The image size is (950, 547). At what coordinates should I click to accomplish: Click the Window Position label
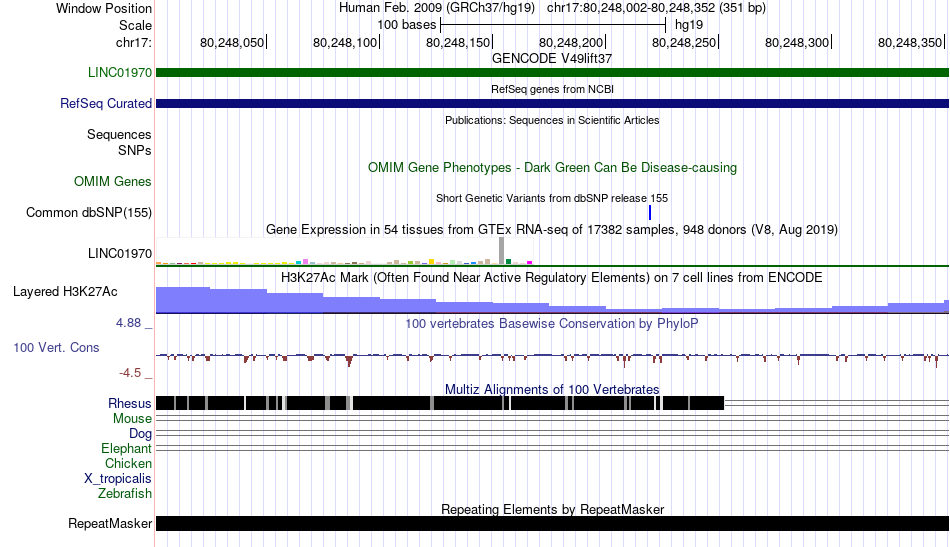click(104, 8)
